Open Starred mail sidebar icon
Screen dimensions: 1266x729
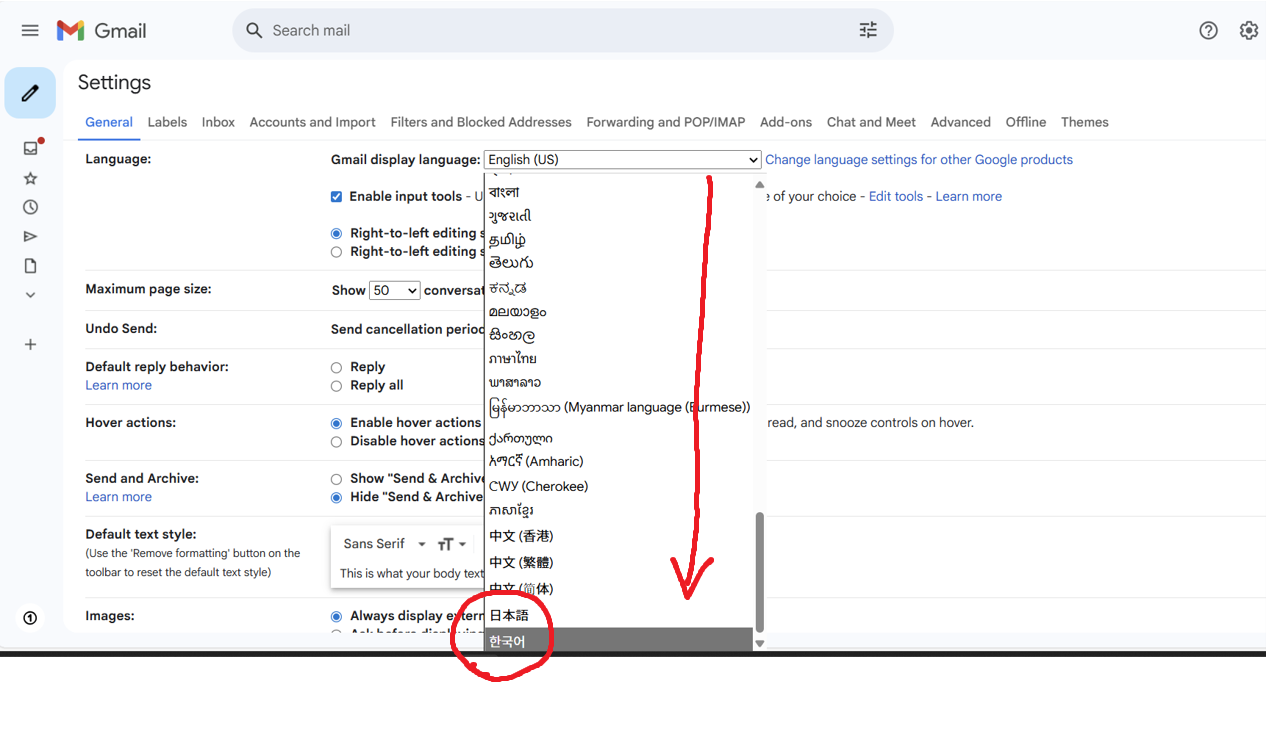tap(30, 178)
